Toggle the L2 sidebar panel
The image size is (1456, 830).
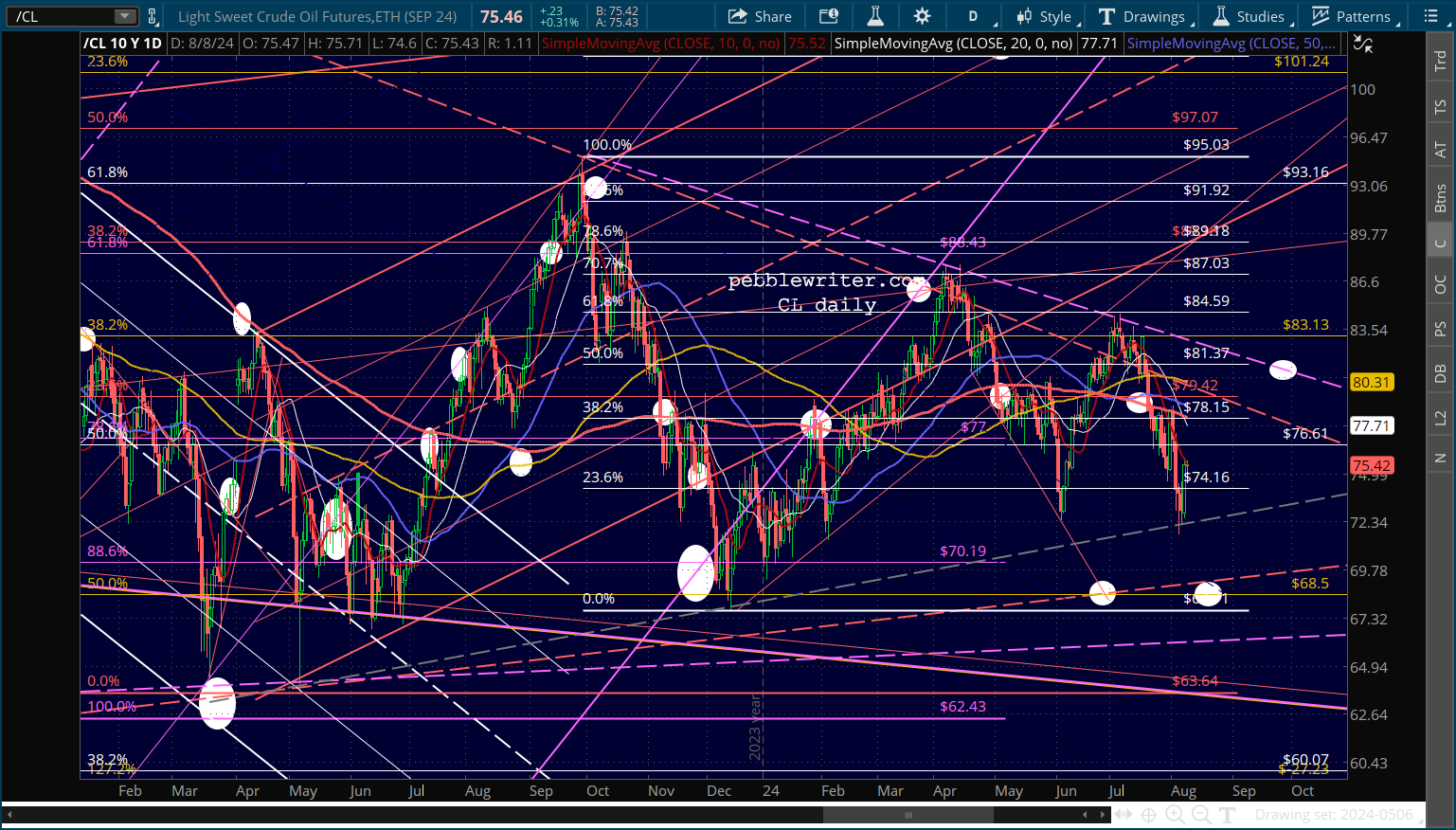click(1440, 418)
